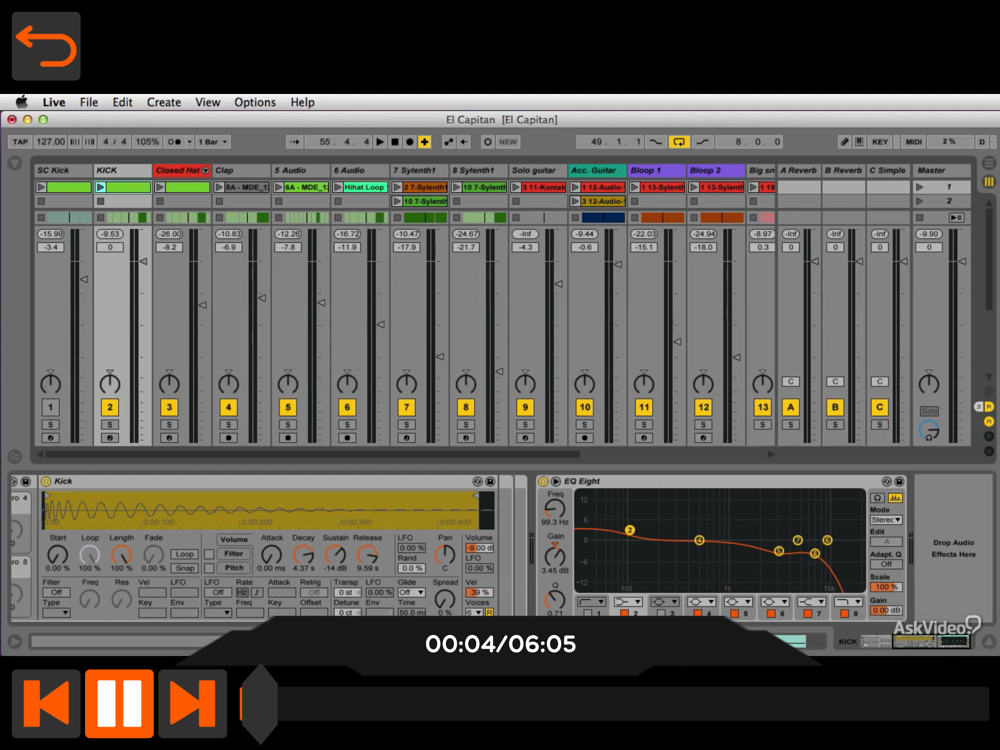Click the SC Kick pan knob
1000x750 pixels.
(x=50, y=383)
